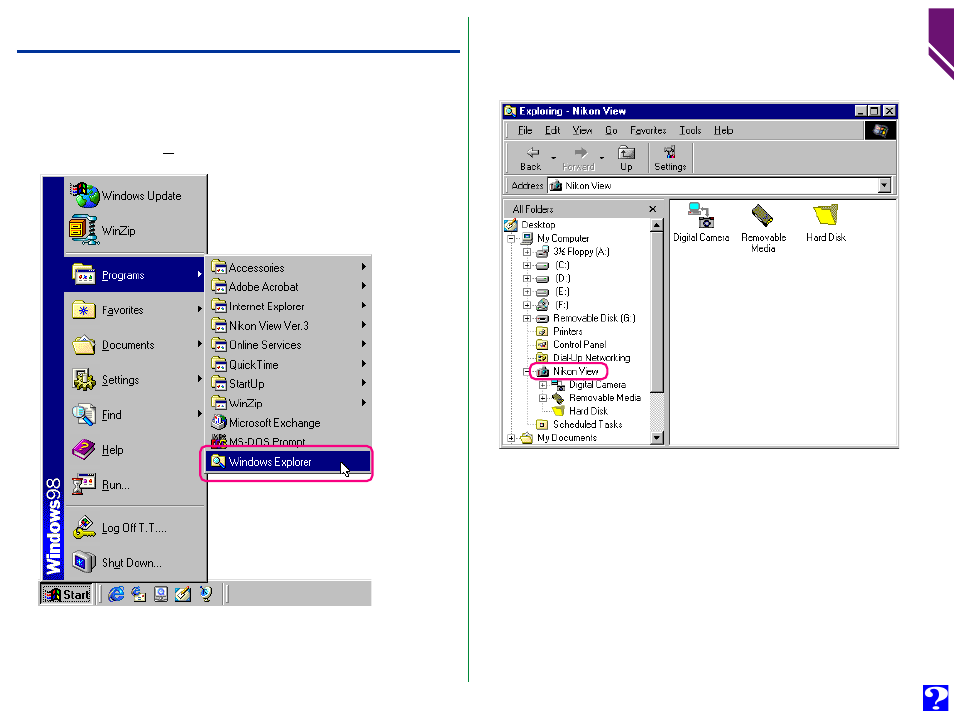Select the Hard Disk icon in right pane
This screenshot has width=954, height=715.
826,223
